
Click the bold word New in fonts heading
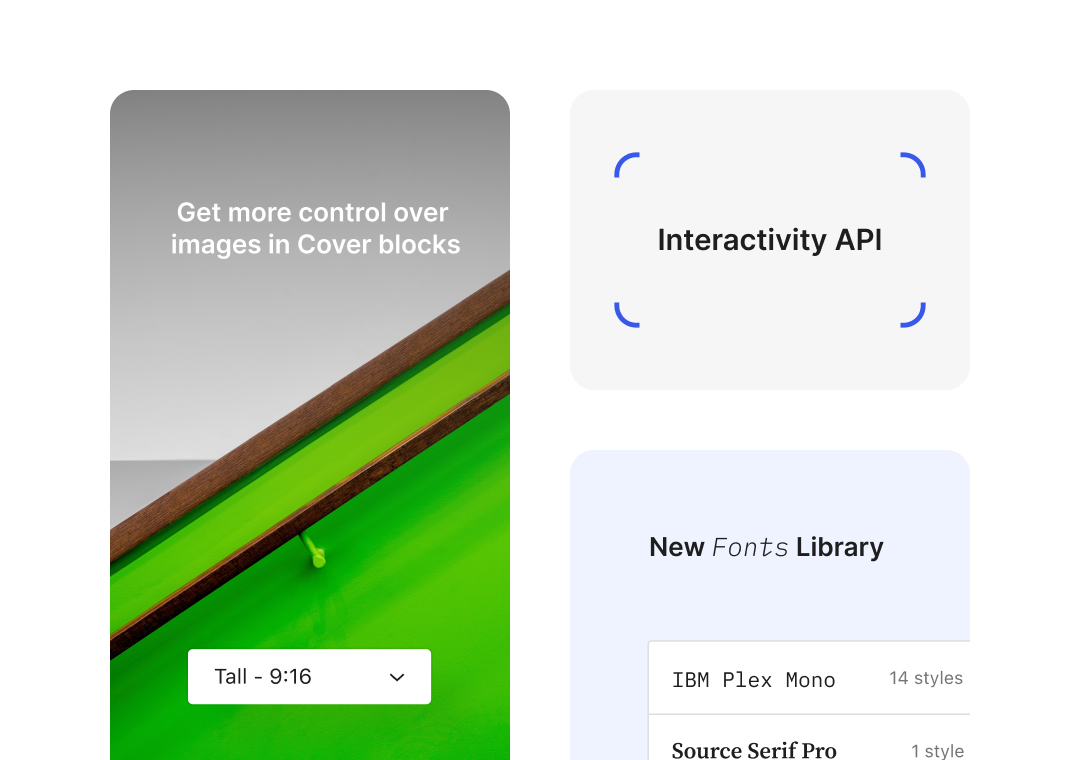pos(677,547)
